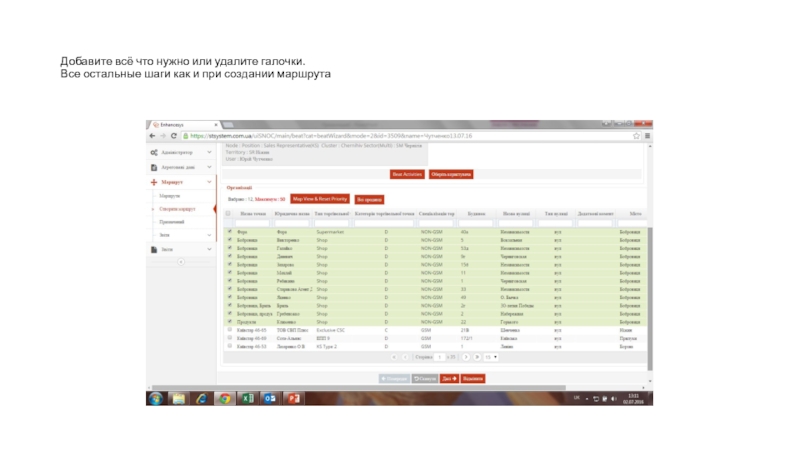Bookmark the page with the star icon
800x450 pixels.
638,136
